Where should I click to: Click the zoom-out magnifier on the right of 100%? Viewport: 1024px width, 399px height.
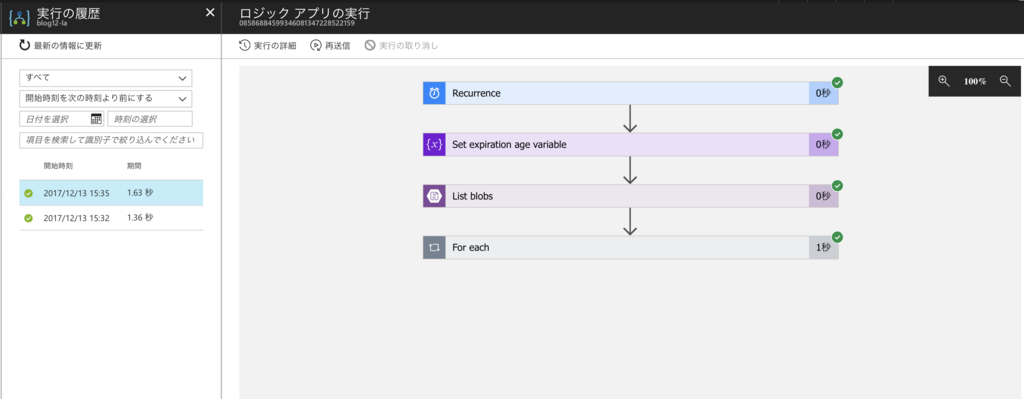click(x=1005, y=81)
